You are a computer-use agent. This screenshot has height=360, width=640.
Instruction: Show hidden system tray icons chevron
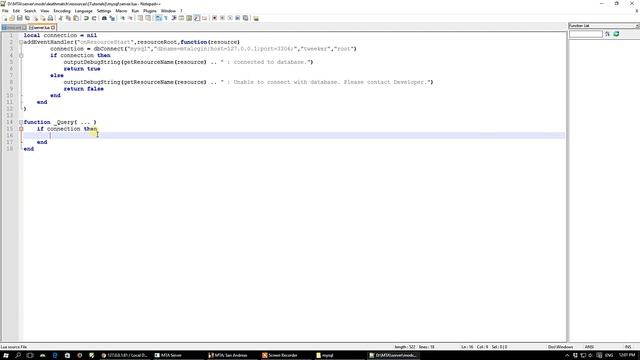567,356
